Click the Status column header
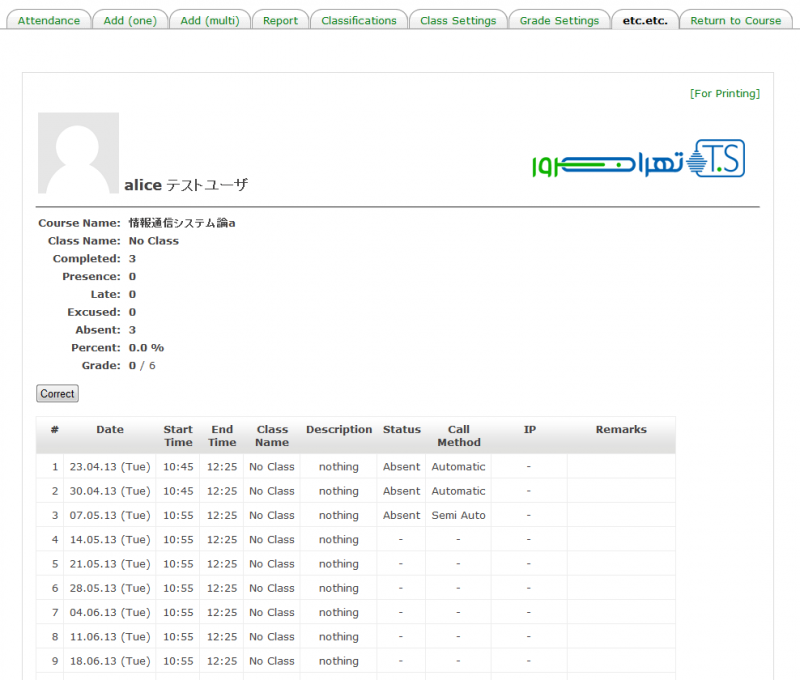 tap(402, 430)
